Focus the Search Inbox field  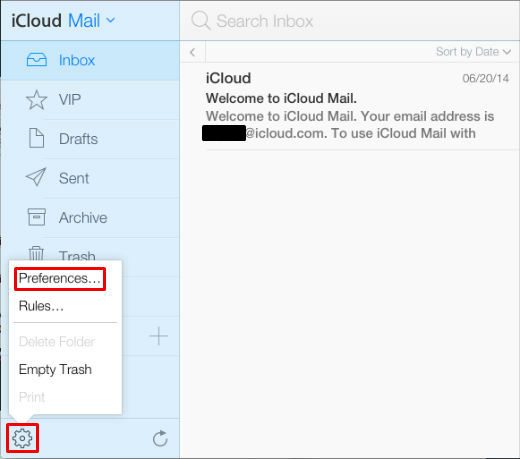[350, 21]
